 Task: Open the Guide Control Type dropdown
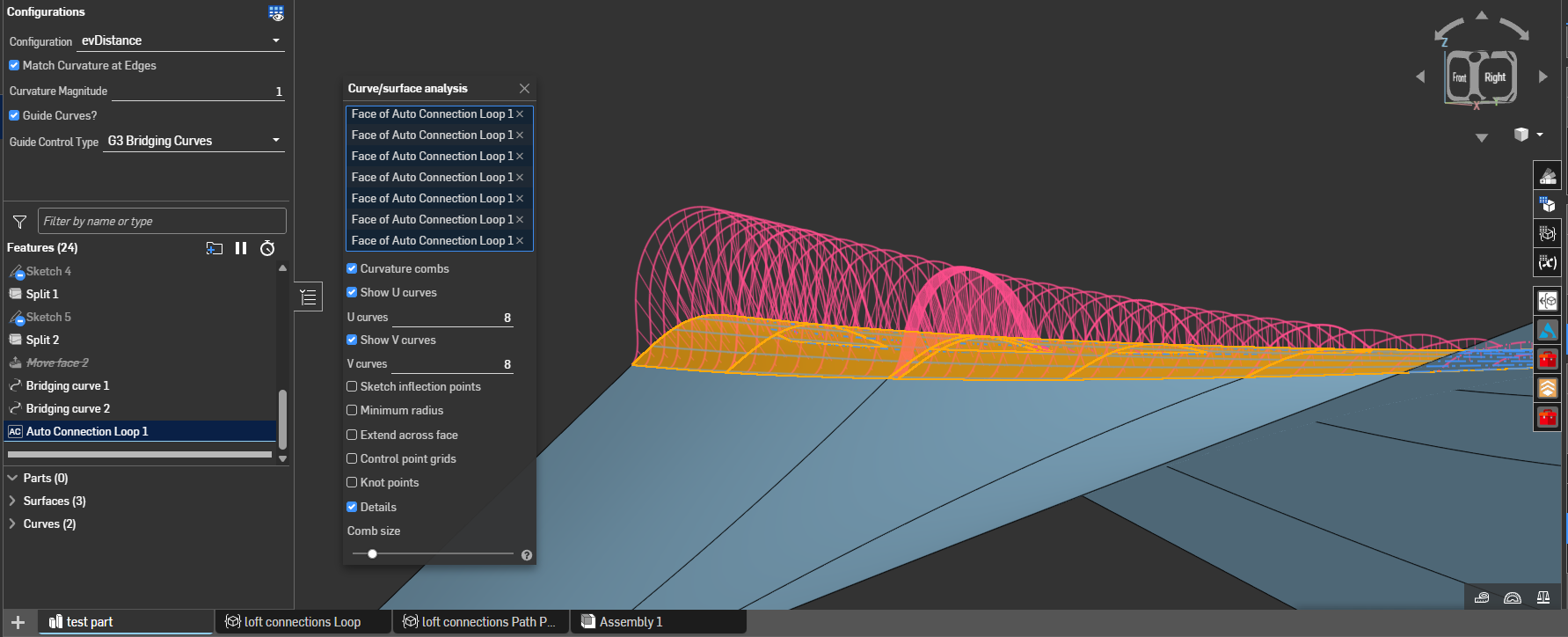pyautogui.click(x=193, y=141)
